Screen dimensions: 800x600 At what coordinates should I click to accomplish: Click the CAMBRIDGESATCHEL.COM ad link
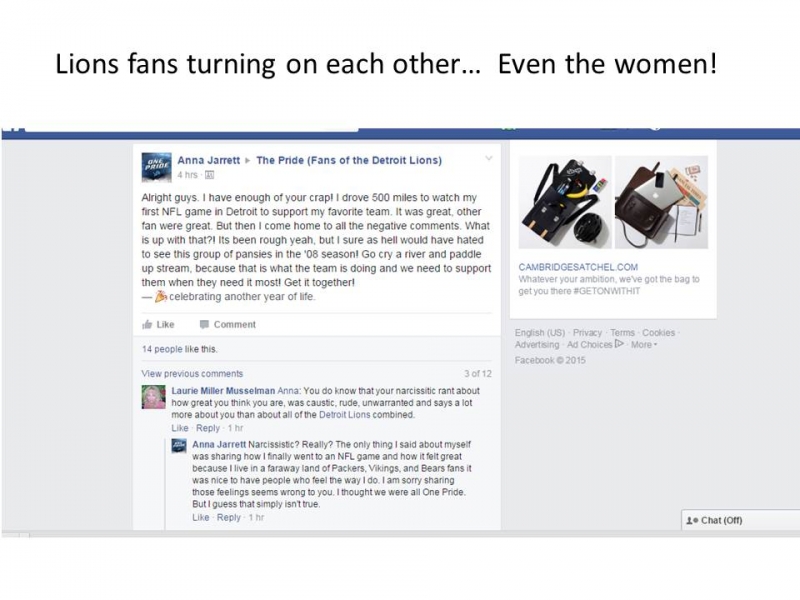[578, 267]
